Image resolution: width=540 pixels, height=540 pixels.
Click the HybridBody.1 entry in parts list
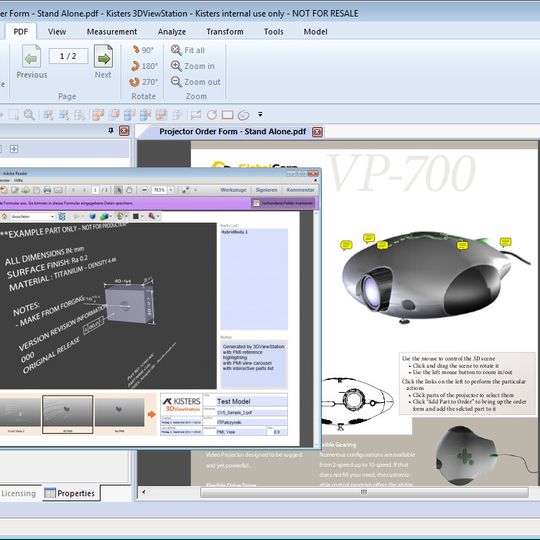click(234, 232)
